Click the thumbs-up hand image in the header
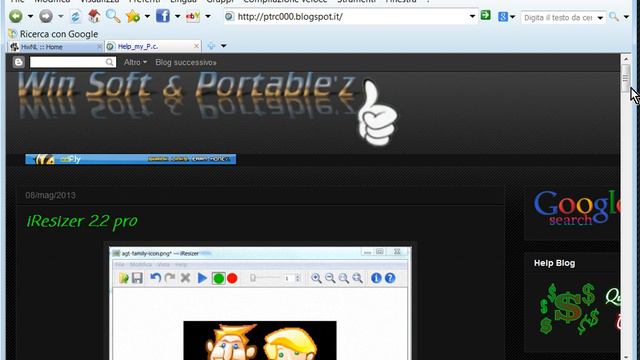Screen dimensions: 640x360 pos(378,112)
